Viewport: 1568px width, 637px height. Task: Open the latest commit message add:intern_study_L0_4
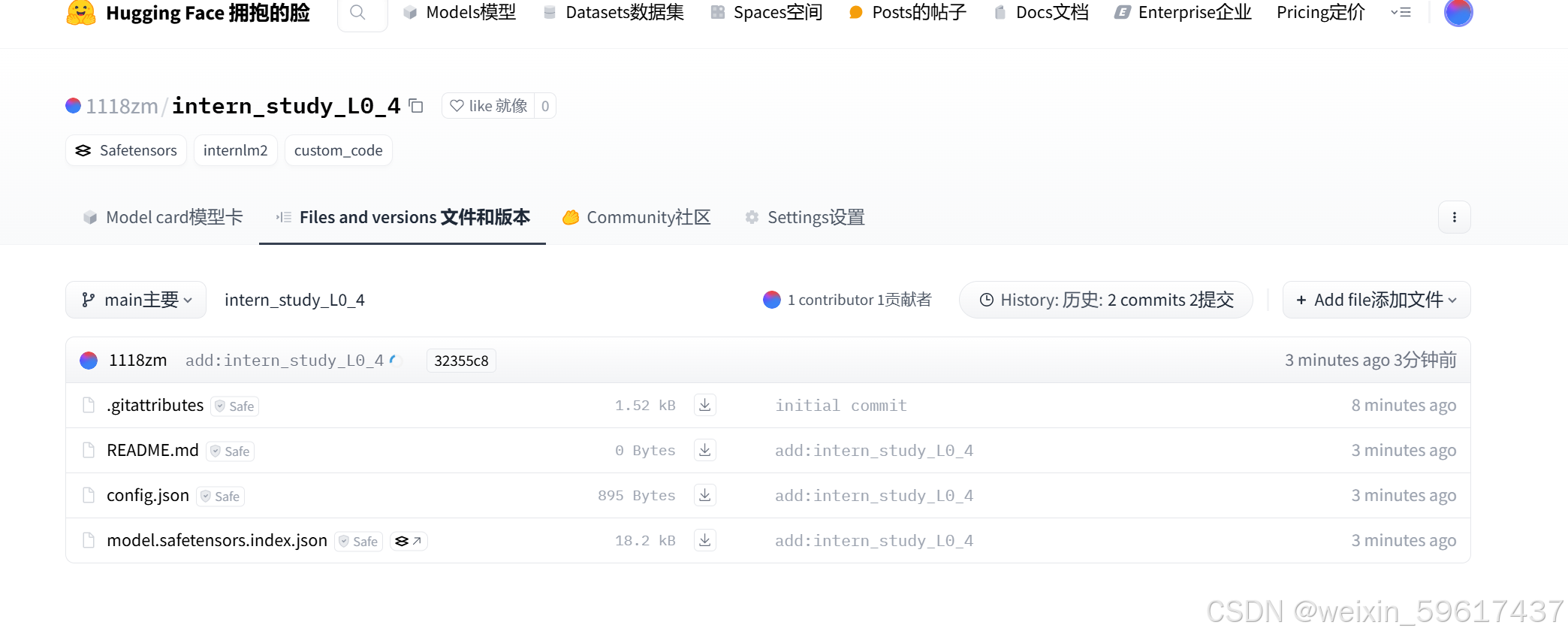coord(285,360)
